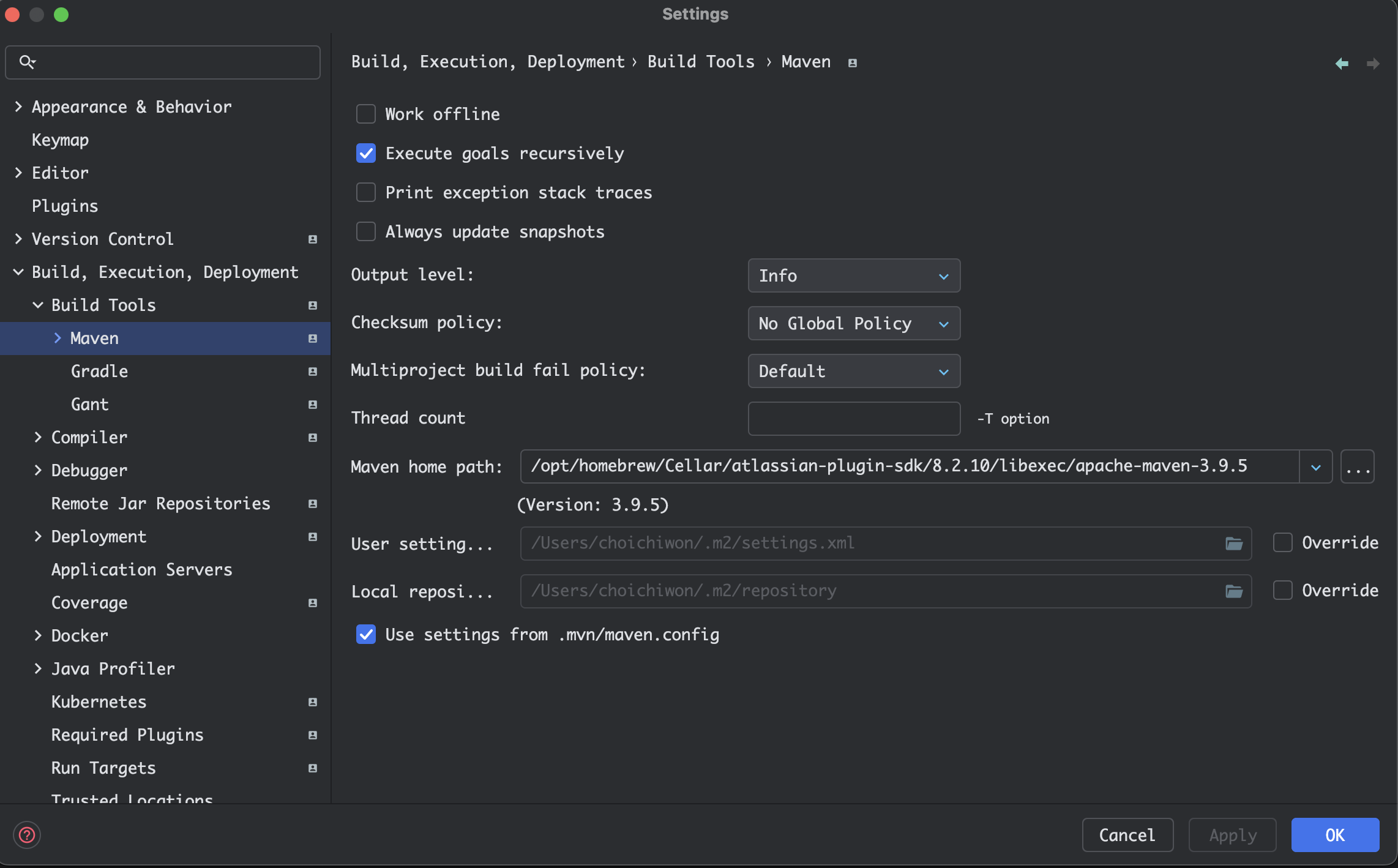
Task: Enable the Work offline checkbox
Action: [x=366, y=114]
